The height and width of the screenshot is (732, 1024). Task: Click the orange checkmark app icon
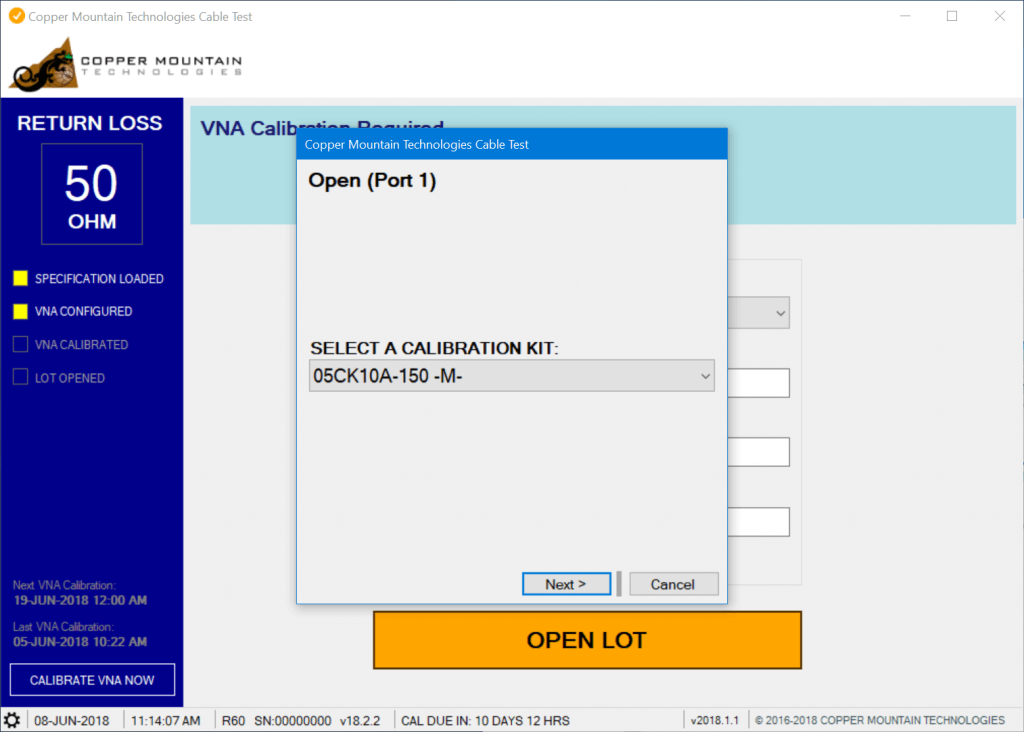point(16,16)
